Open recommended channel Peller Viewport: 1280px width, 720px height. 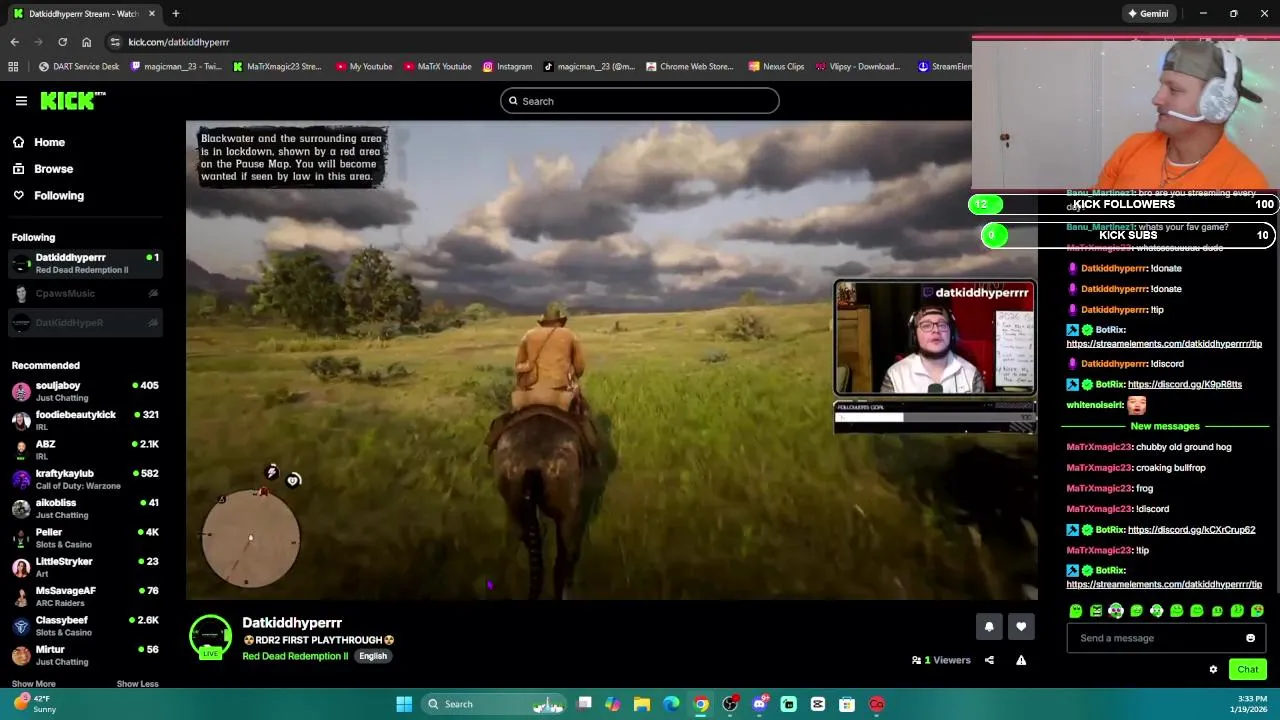pos(85,538)
